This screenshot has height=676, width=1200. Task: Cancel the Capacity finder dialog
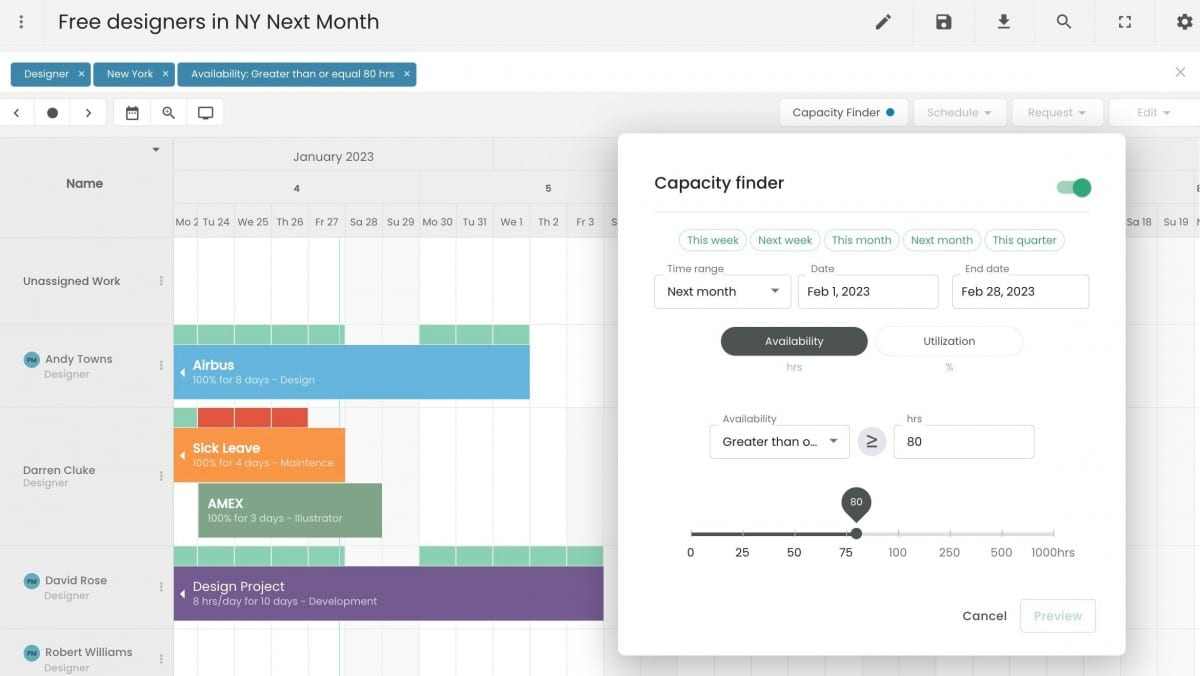click(984, 616)
